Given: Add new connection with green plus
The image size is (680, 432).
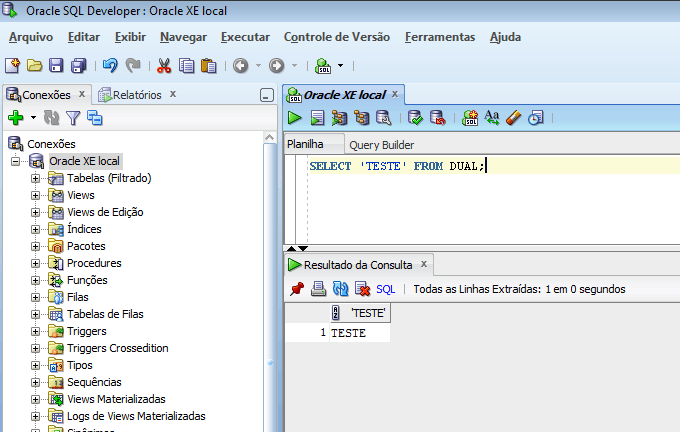Looking at the screenshot, I should tap(16, 118).
